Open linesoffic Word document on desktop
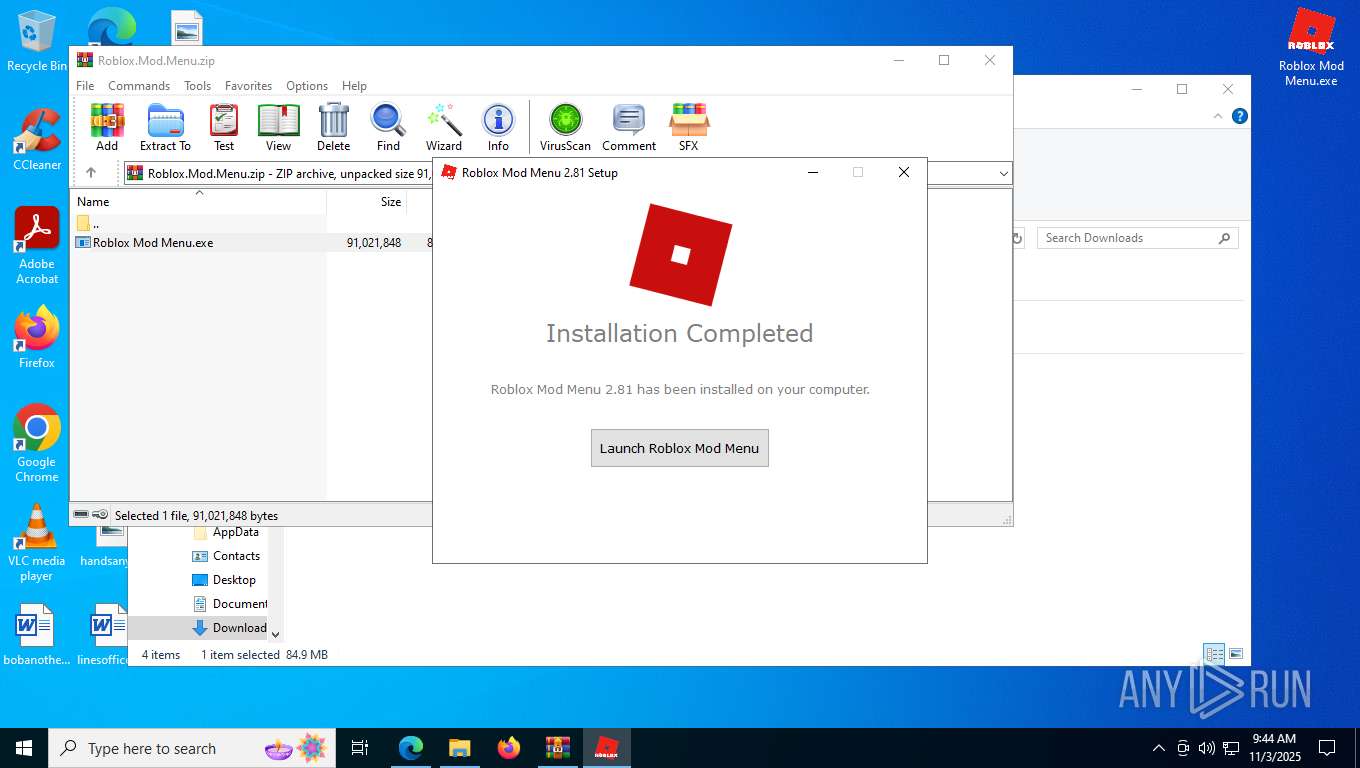 pyautogui.click(x=103, y=635)
